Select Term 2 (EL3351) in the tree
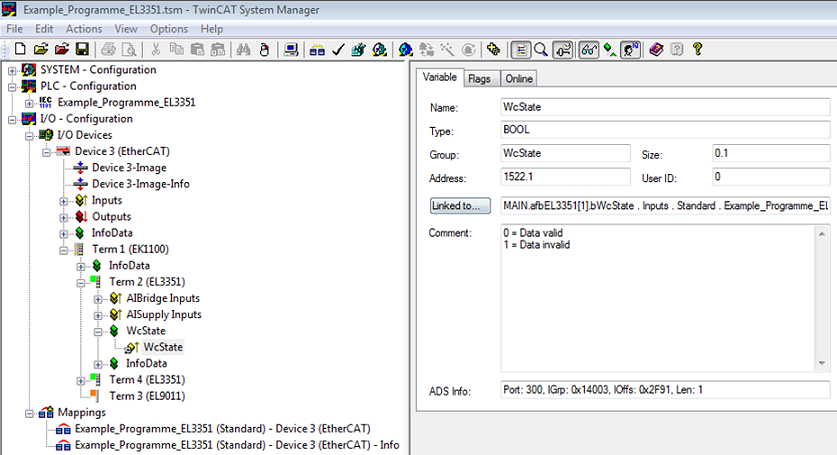The image size is (837, 455). tap(147, 281)
